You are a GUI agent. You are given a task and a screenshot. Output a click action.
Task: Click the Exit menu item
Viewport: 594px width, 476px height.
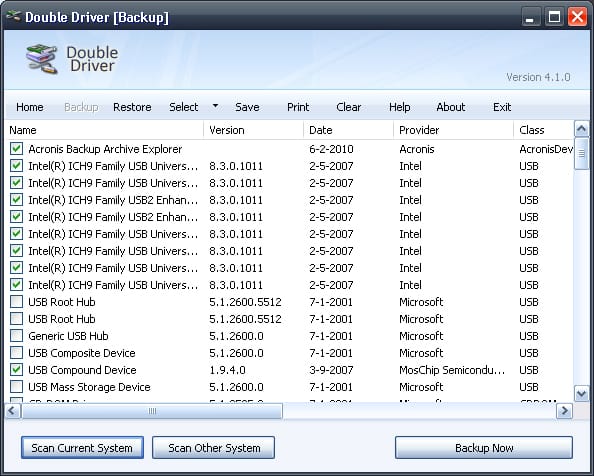coord(502,107)
